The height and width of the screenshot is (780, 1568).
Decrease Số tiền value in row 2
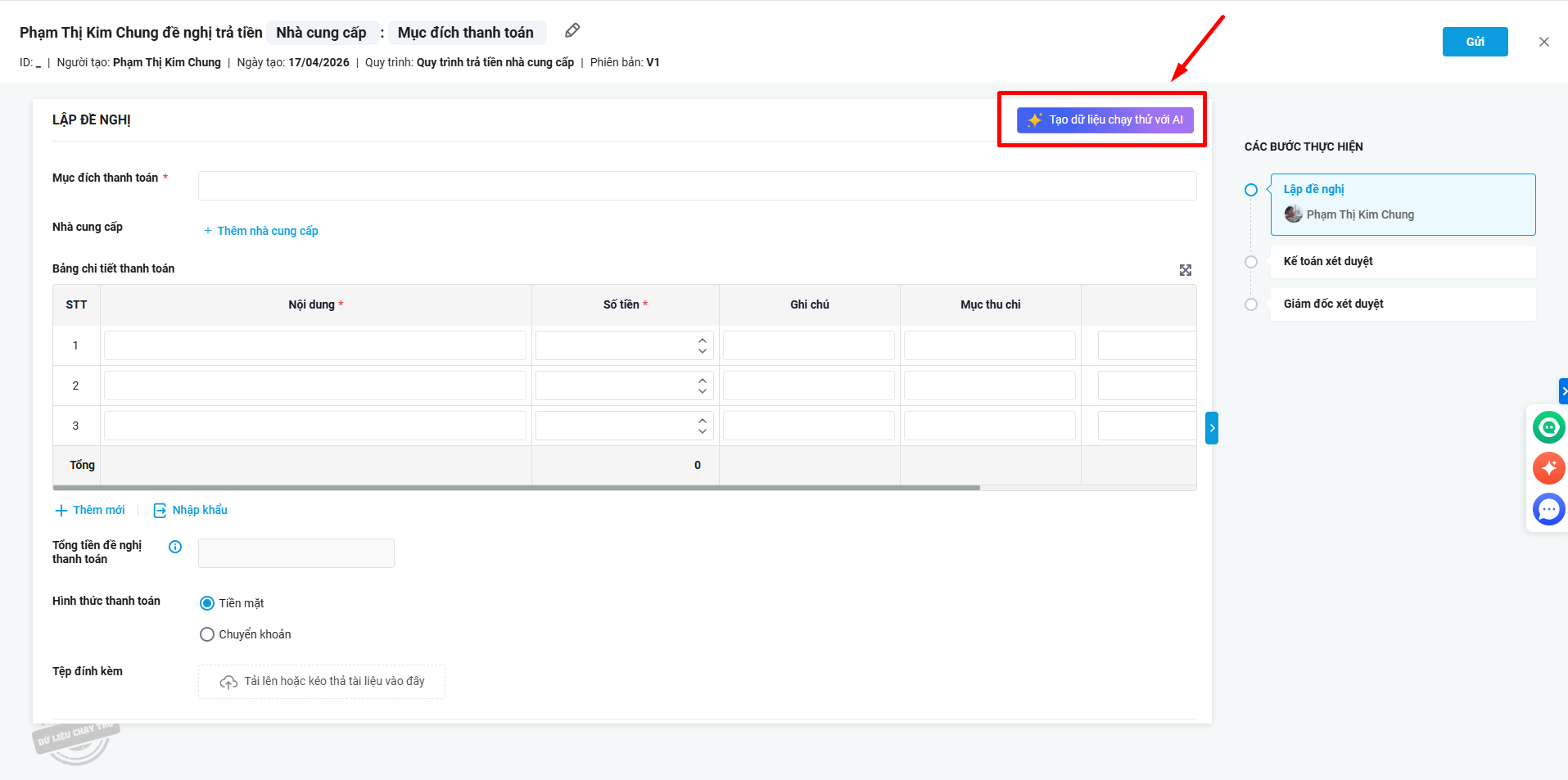pyautogui.click(x=703, y=391)
